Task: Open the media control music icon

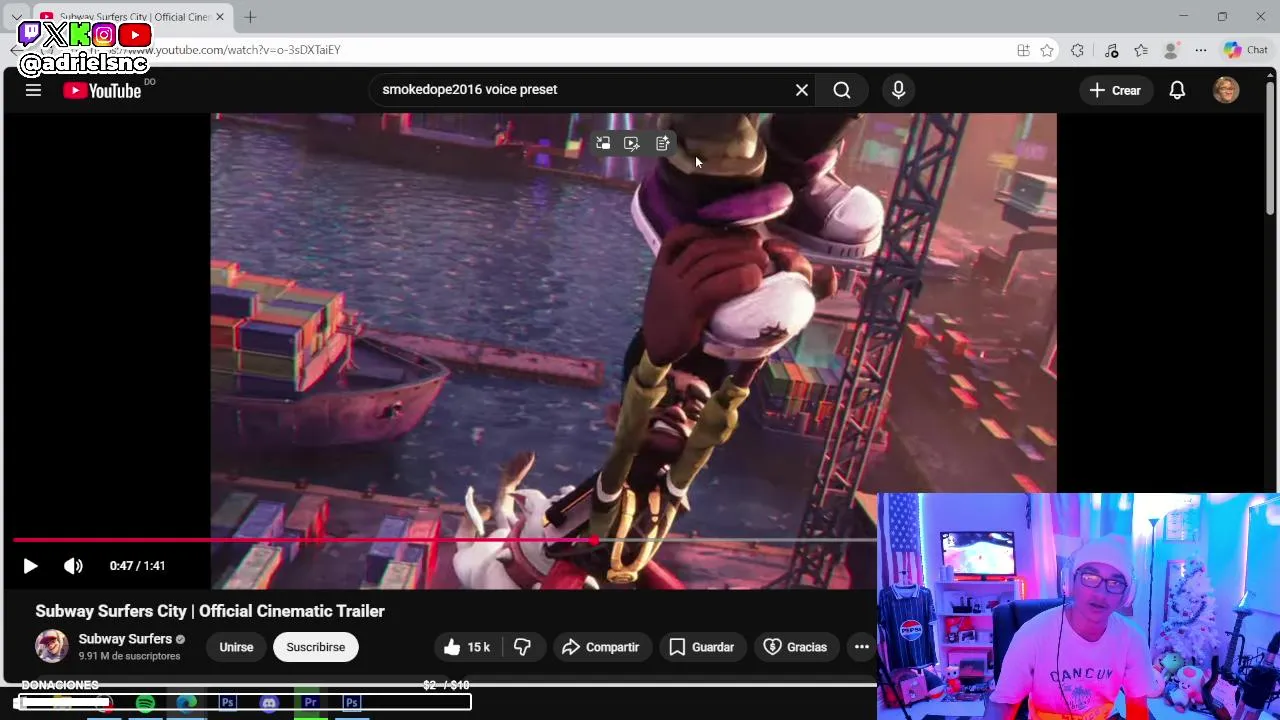Action: [1111, 50]
